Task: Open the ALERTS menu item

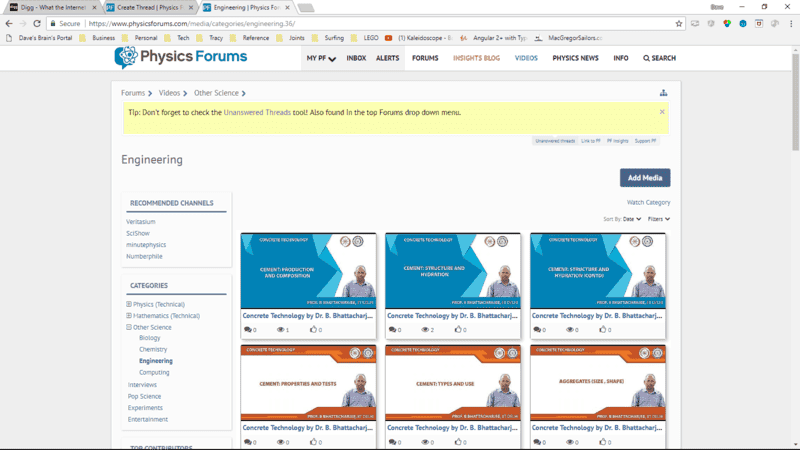Action: [387, 58]
